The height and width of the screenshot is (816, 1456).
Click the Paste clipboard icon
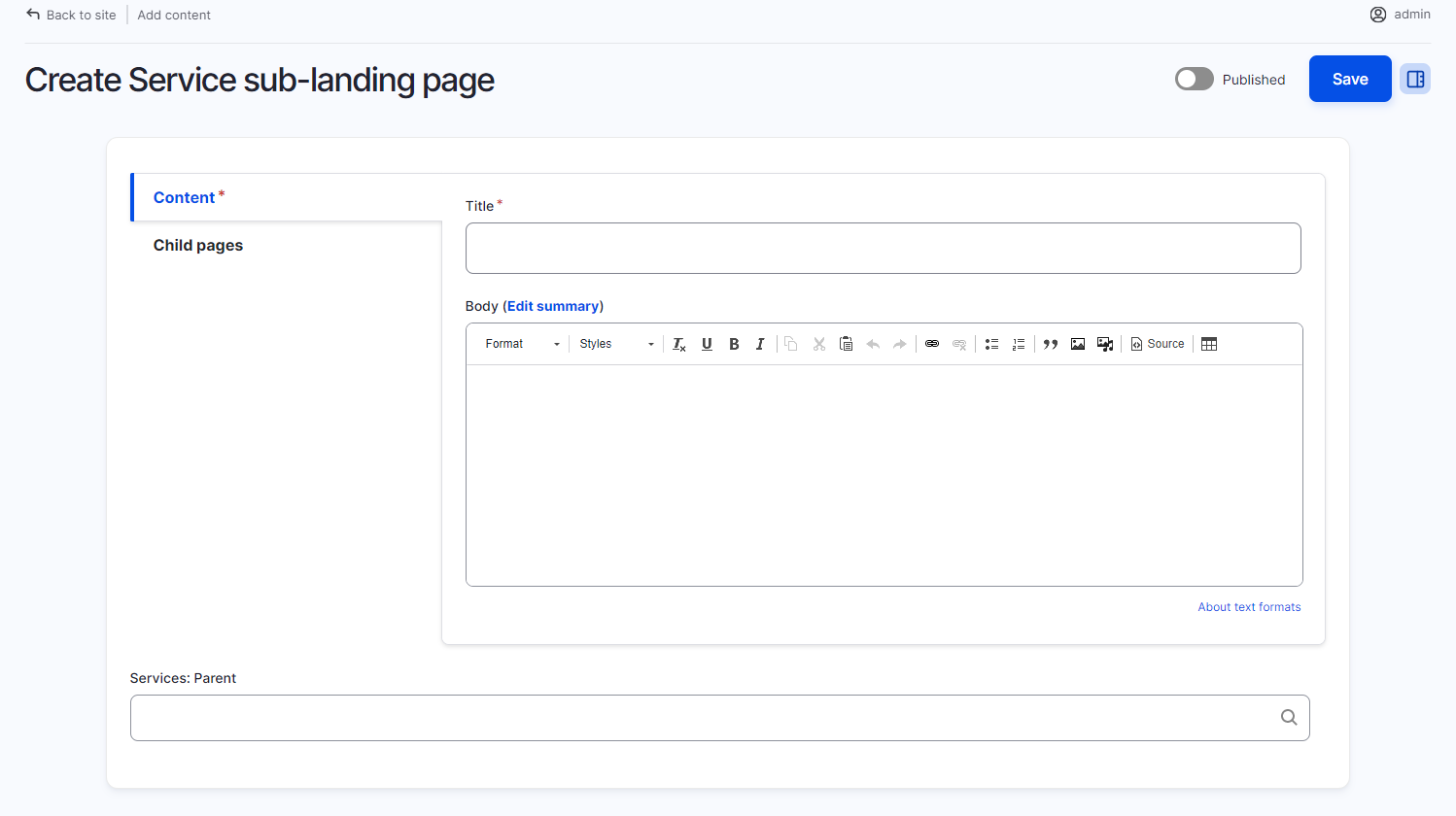tap(846, 344)
